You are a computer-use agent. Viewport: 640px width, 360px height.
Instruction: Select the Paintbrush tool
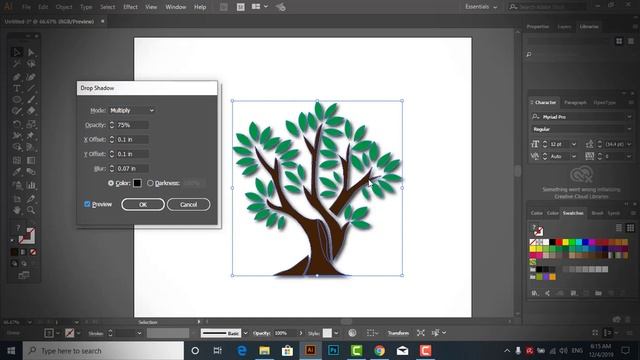coord(31,99)
